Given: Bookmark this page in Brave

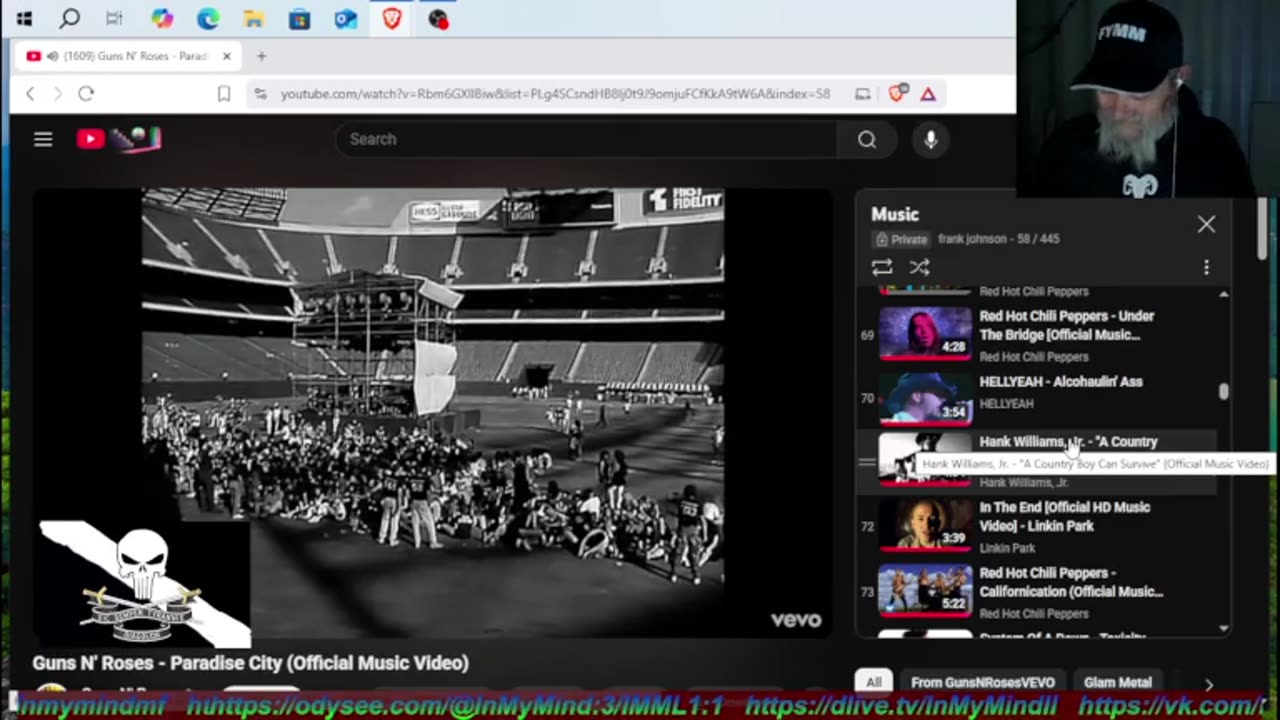Looking at the screenshot, I should coord(224,93).
